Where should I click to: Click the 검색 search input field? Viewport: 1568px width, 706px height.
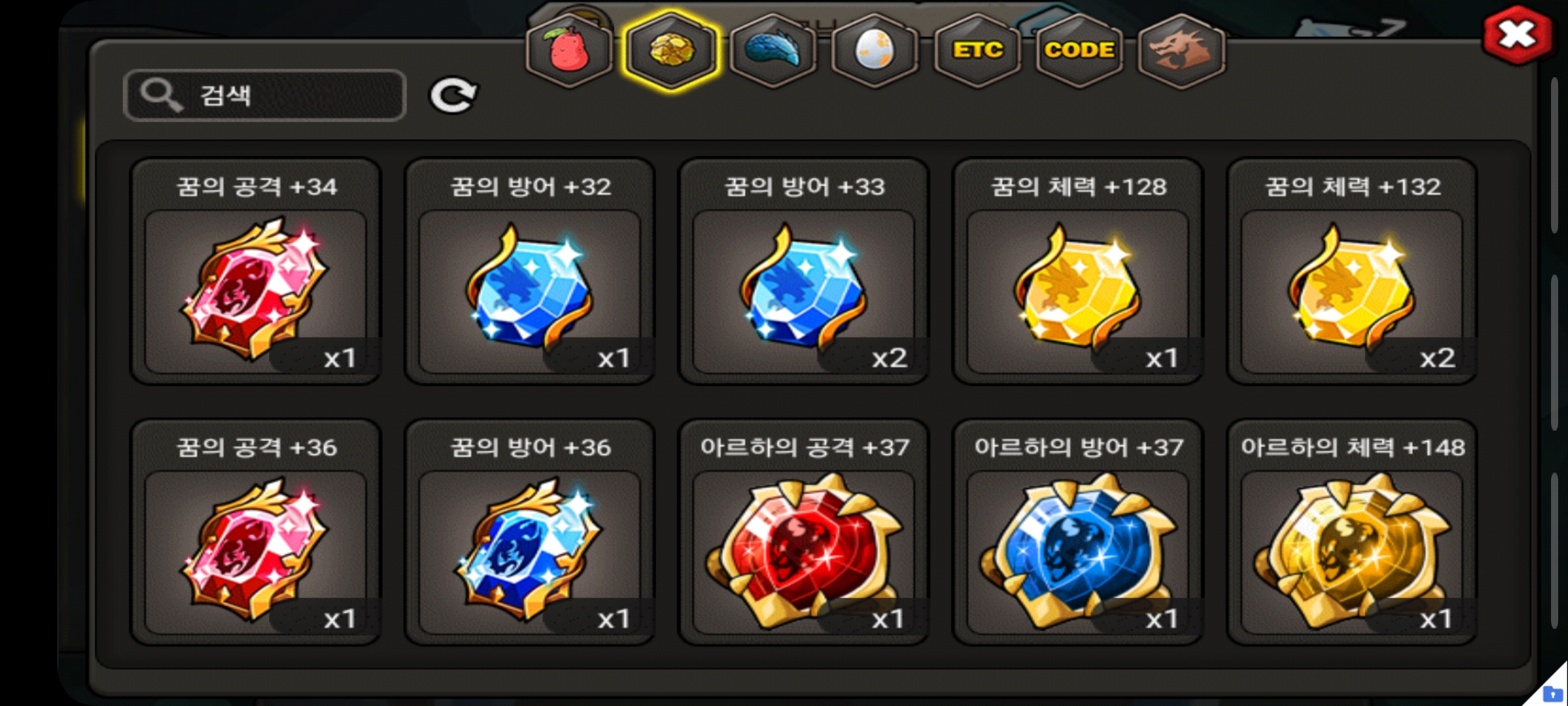point(265,95)
